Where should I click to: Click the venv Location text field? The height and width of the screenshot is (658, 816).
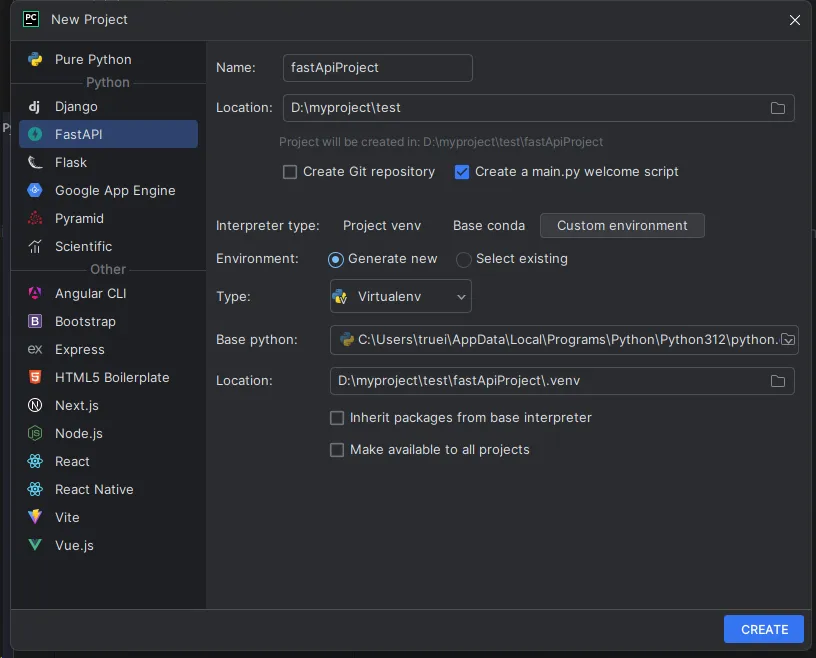tap(562, 381)
